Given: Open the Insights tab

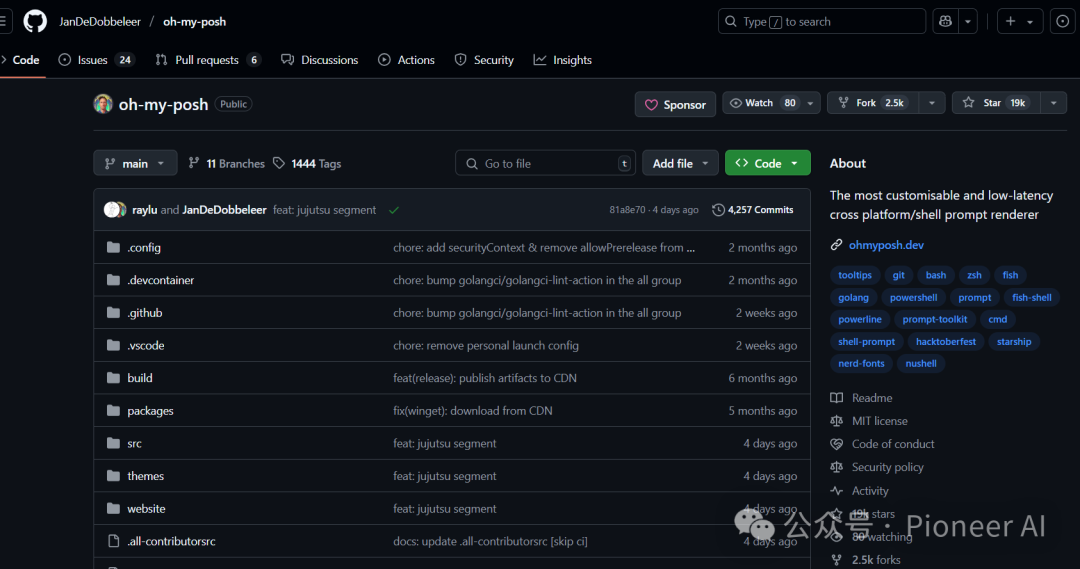Looking at the screenshot, I should 563,60.
